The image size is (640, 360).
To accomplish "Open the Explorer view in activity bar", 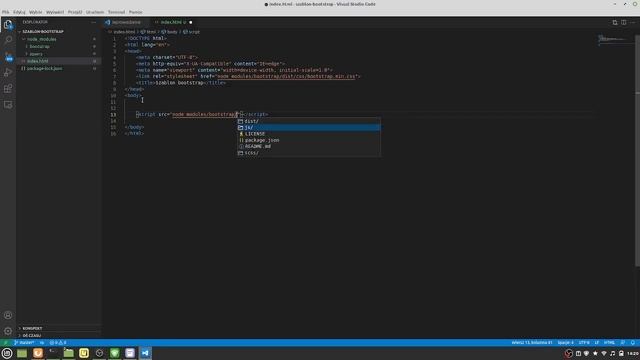I will 8,24.
